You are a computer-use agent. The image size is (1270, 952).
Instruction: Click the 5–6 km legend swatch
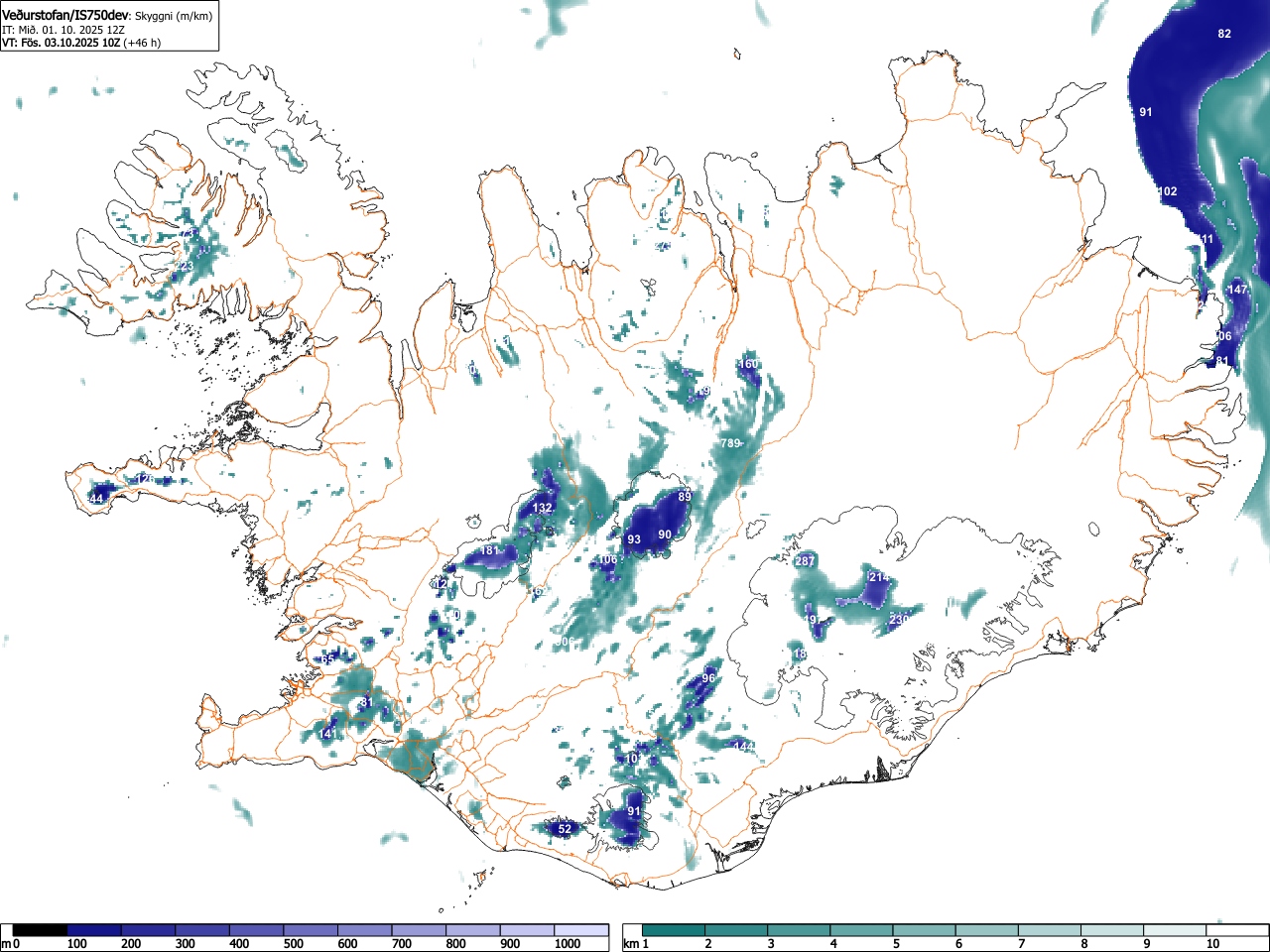pos(925,930)
